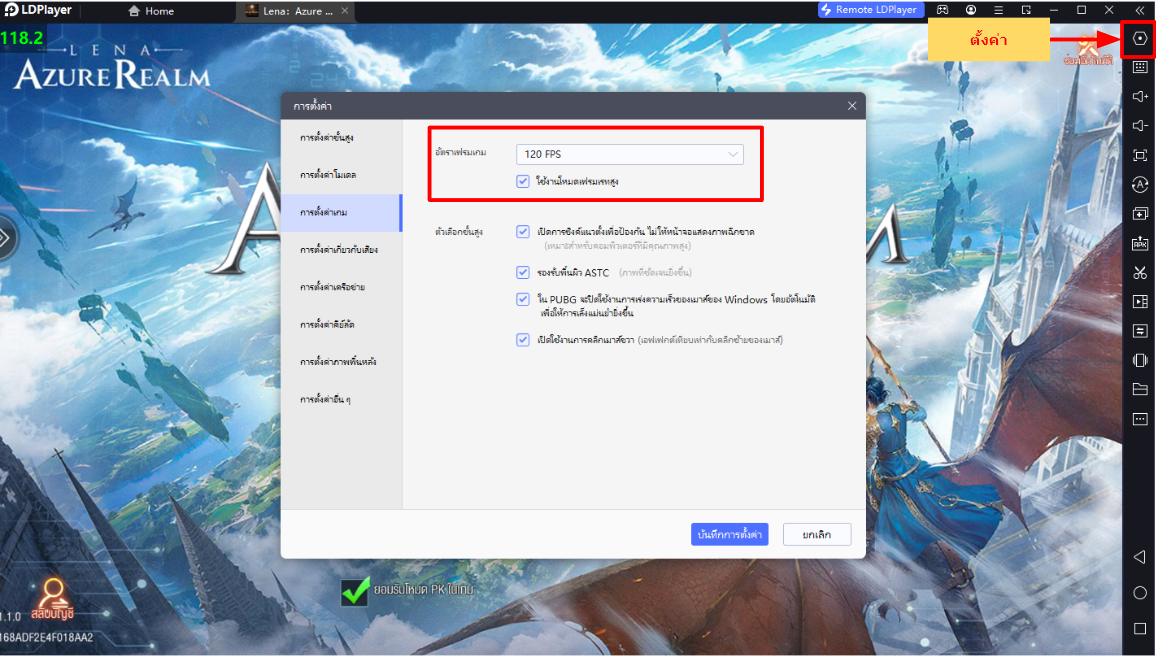Toggle high frame rate mode checkbox

click(523, 181)
